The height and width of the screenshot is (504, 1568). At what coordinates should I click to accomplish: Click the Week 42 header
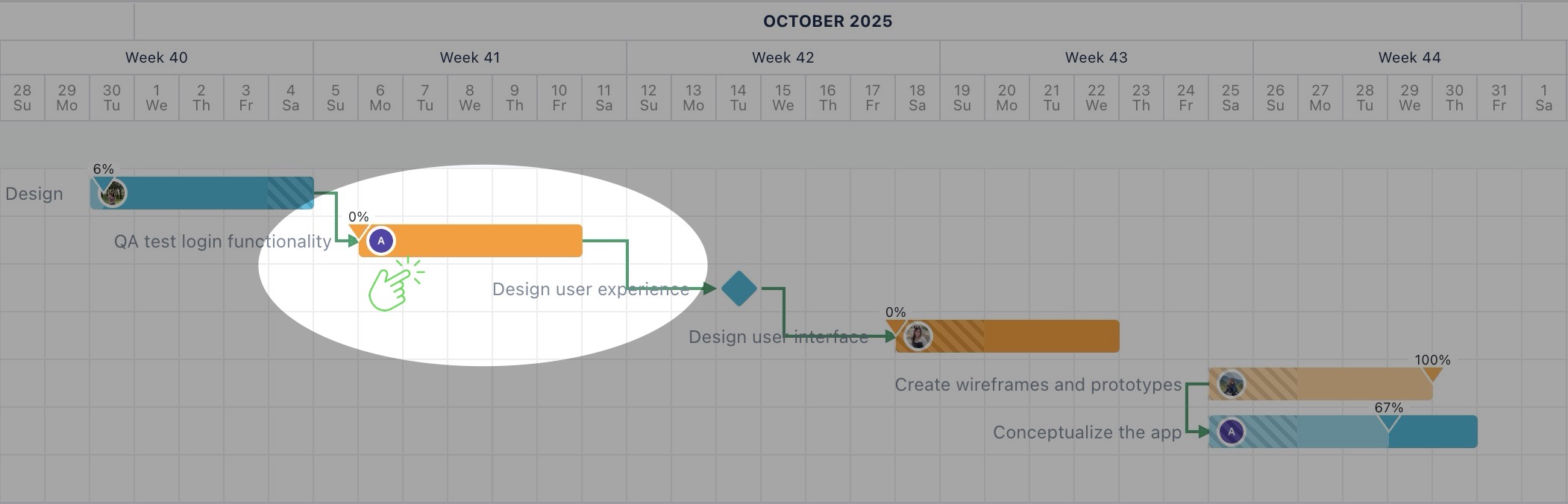pyautogui.click(x=783, y=57)
